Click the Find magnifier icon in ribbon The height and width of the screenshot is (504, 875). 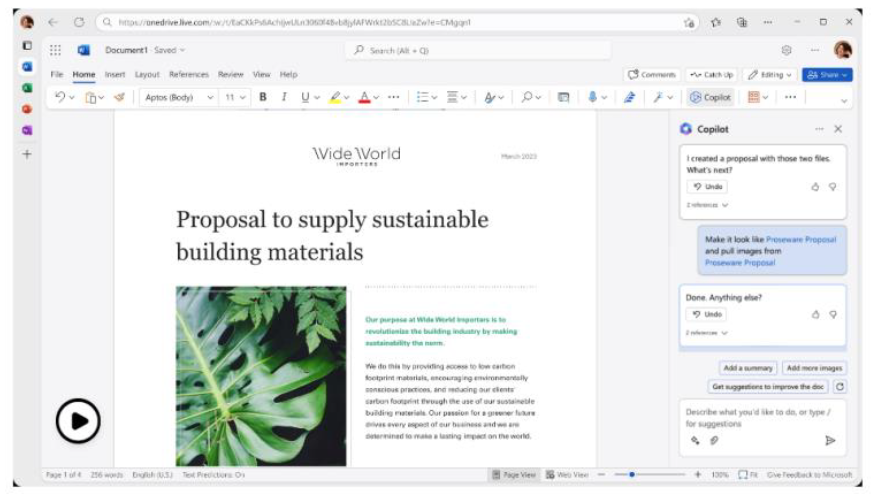tap(526, 97)
